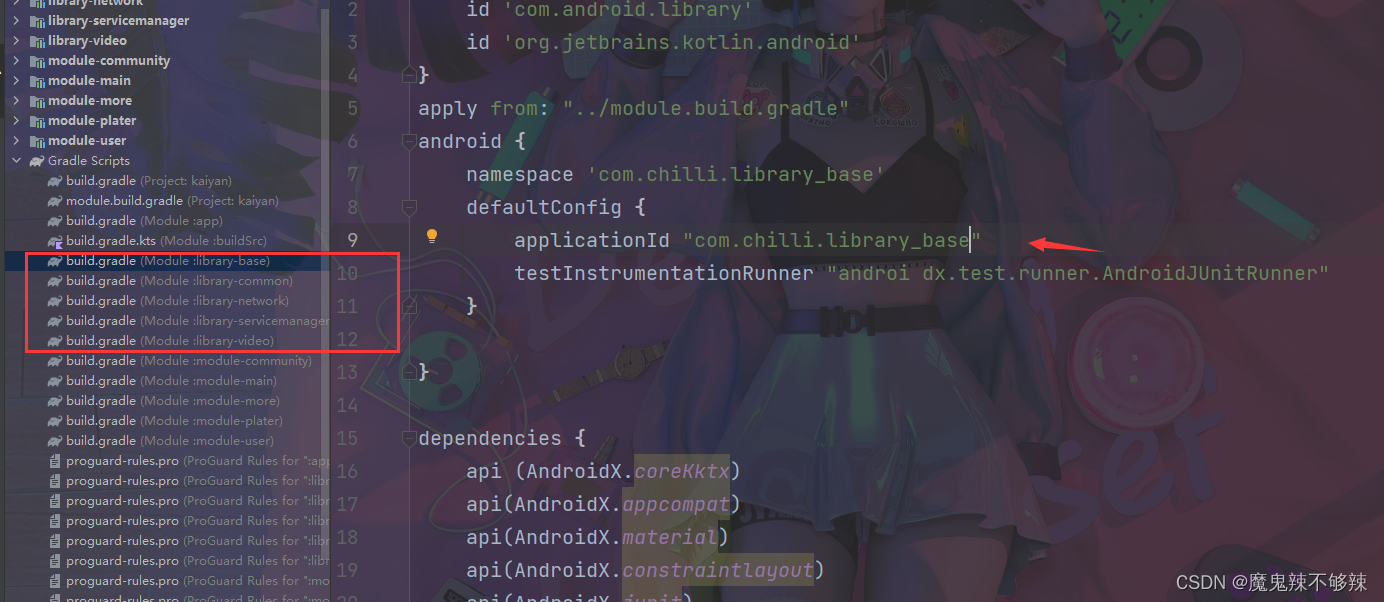Click the file icon of proguard-rules.pro for ":app"
The height and width of the screenshot is (602, 1384).
[55, 460]
